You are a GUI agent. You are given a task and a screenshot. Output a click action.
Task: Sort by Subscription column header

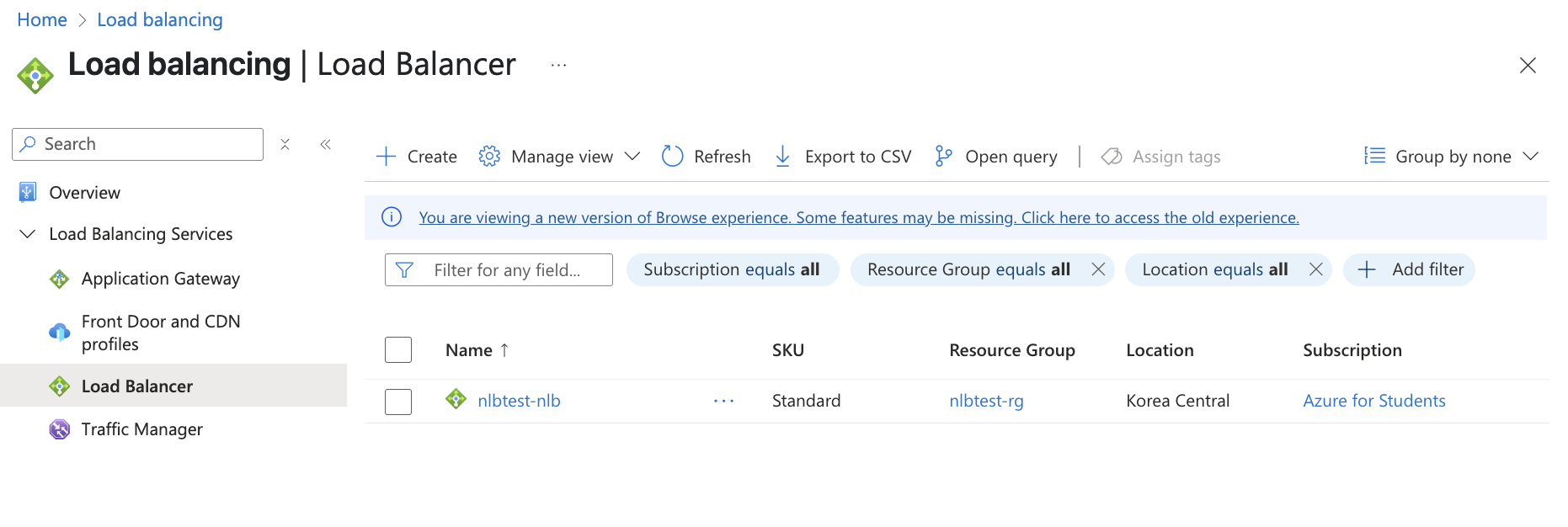(x=1352, y=350)
